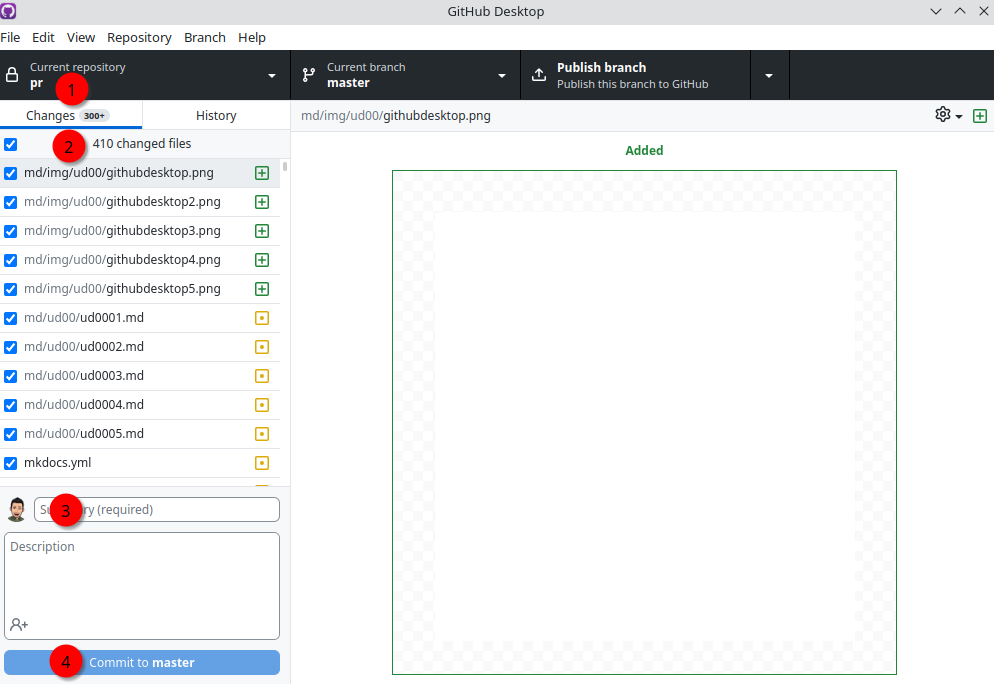Uncheck the select-all changed files checkbox

coord(11,143)
